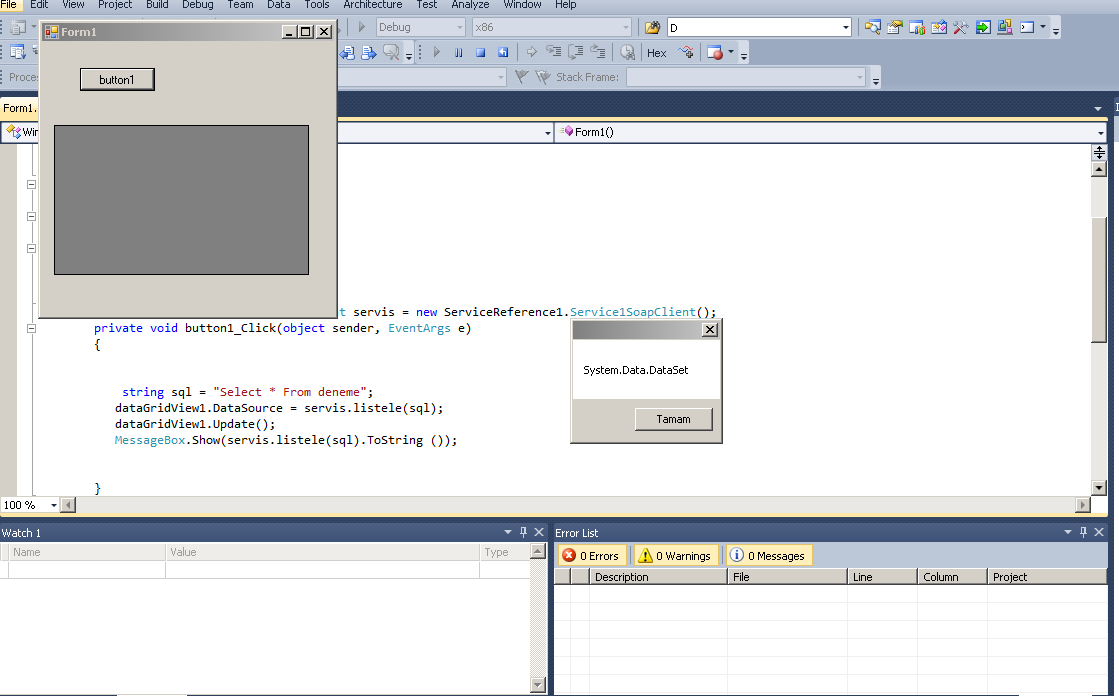Stop debugging with the square stop icon

(481, 52)
